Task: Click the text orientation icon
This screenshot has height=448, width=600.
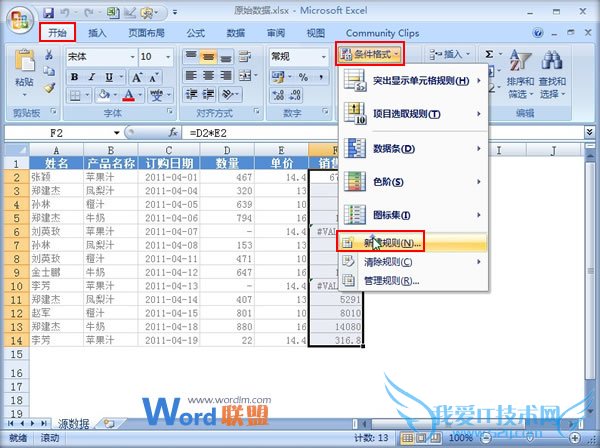Action: tap(227, 94)
